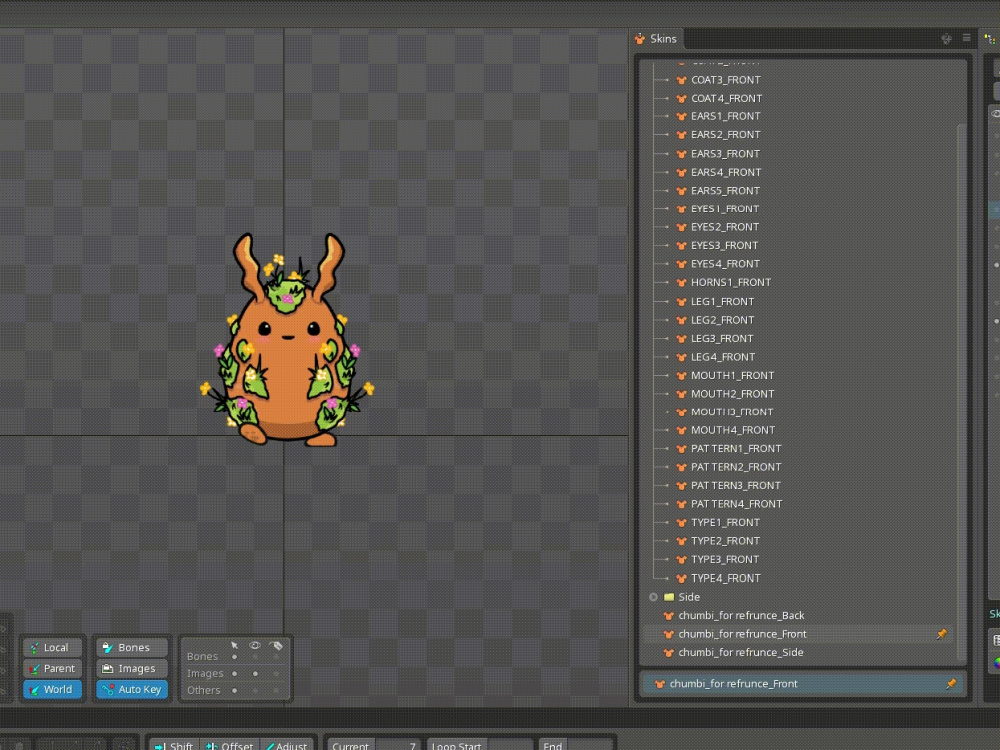Click the skin icon beside chumbi_for refrunce_Side
Viewport: 1000px width, 750px height.
click(x=668, y=652)
